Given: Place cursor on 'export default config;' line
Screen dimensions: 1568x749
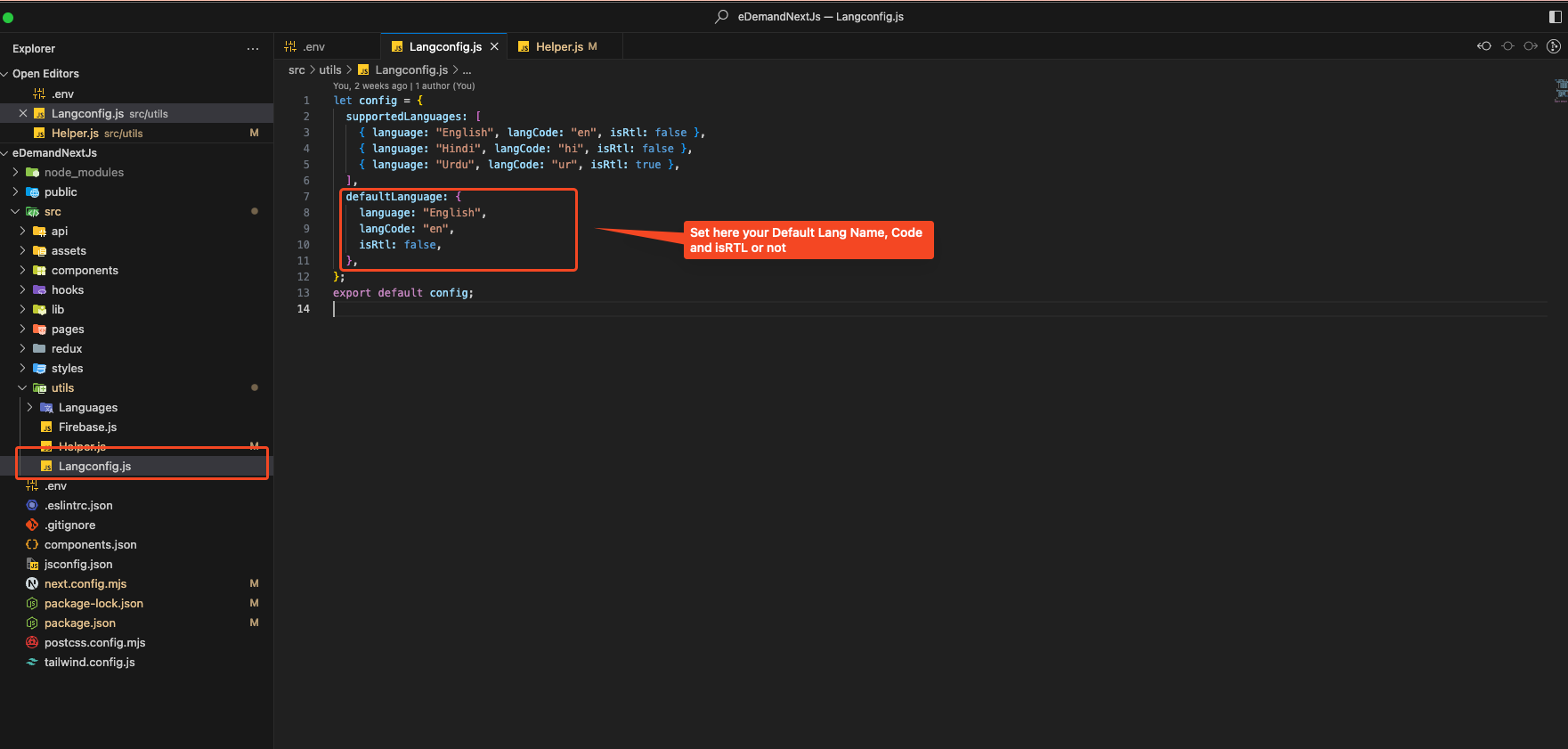Looking at the screenshot, I should click(x=403, y=293).
